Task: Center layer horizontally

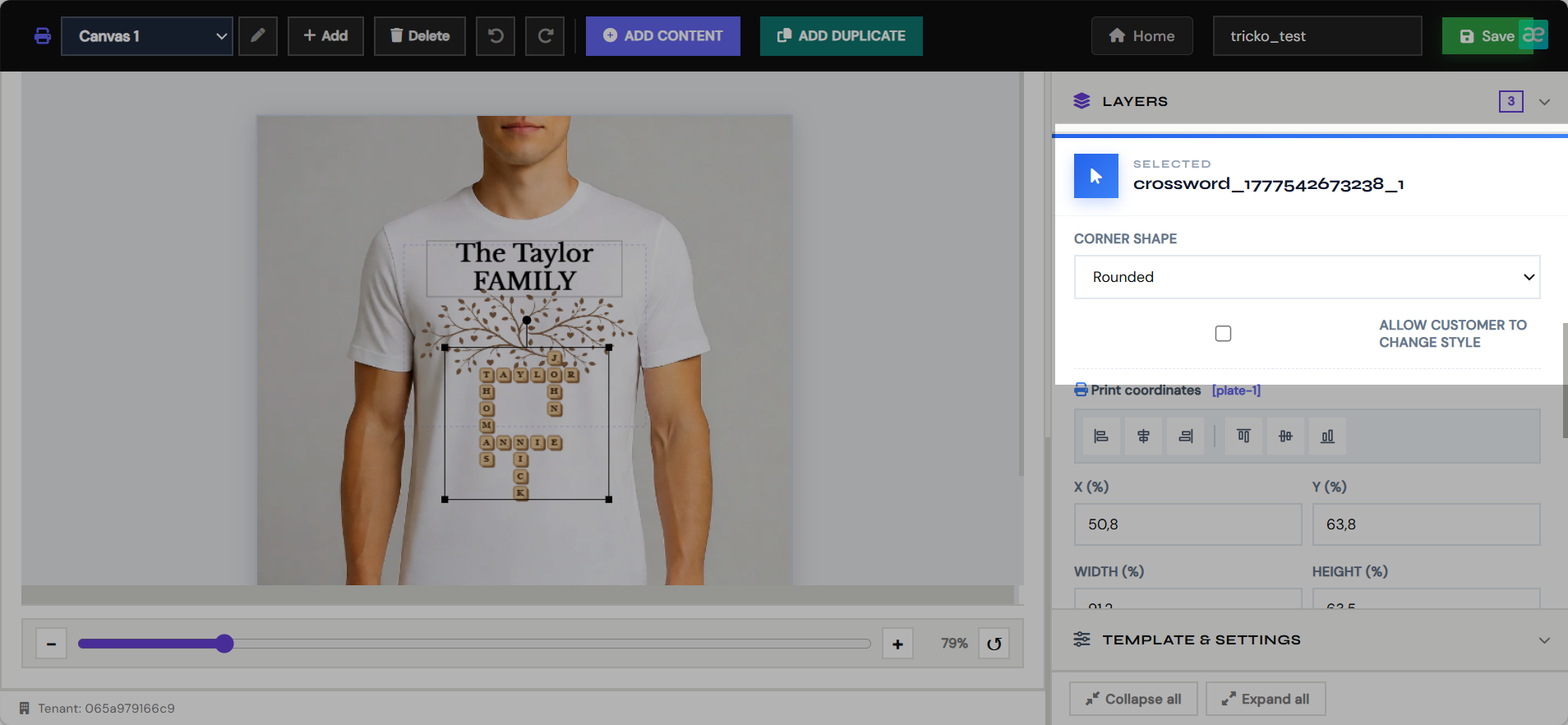Action: click(x=1143, y=436)
